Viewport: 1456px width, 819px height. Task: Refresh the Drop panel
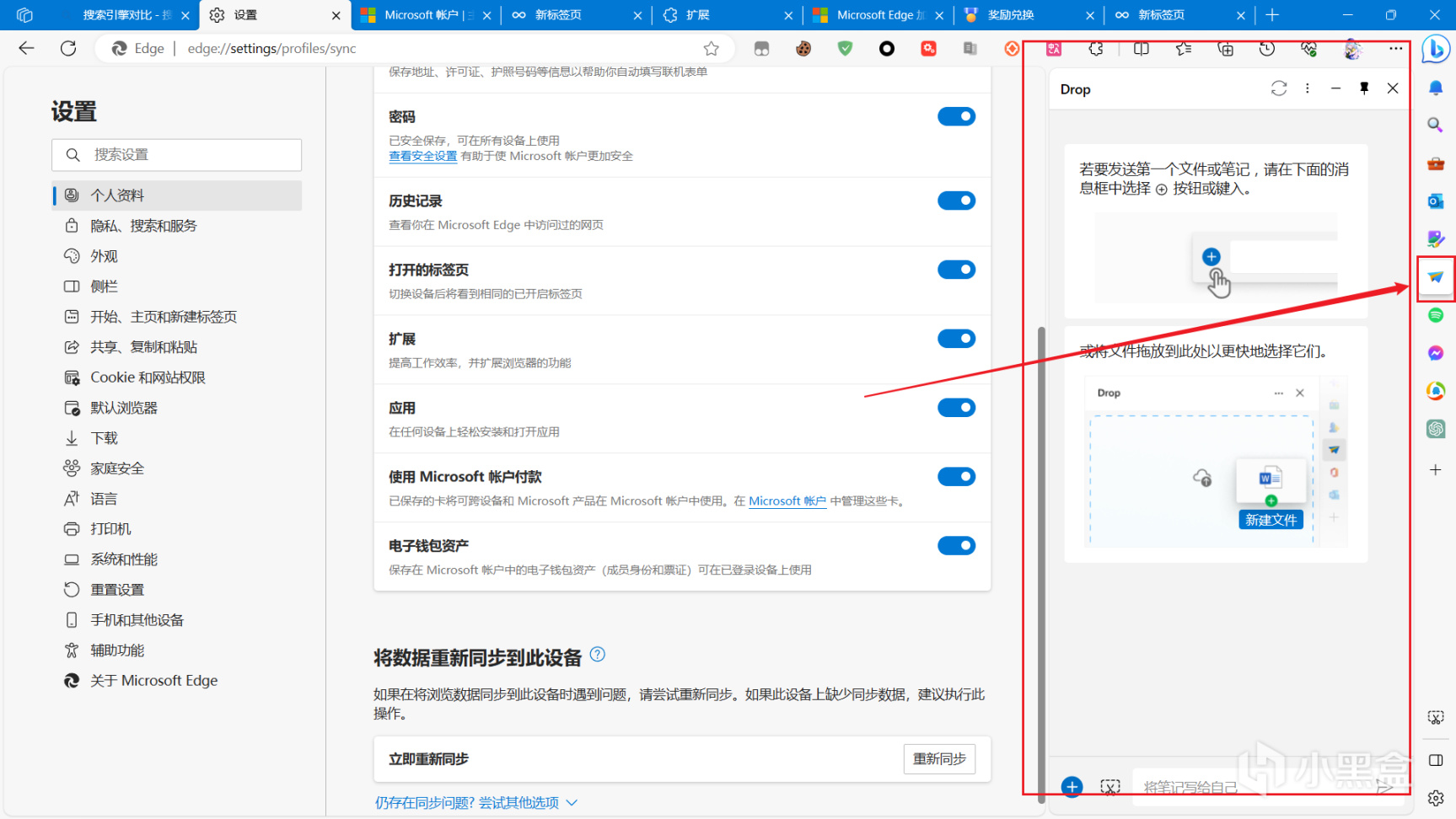click(1279, 88)
